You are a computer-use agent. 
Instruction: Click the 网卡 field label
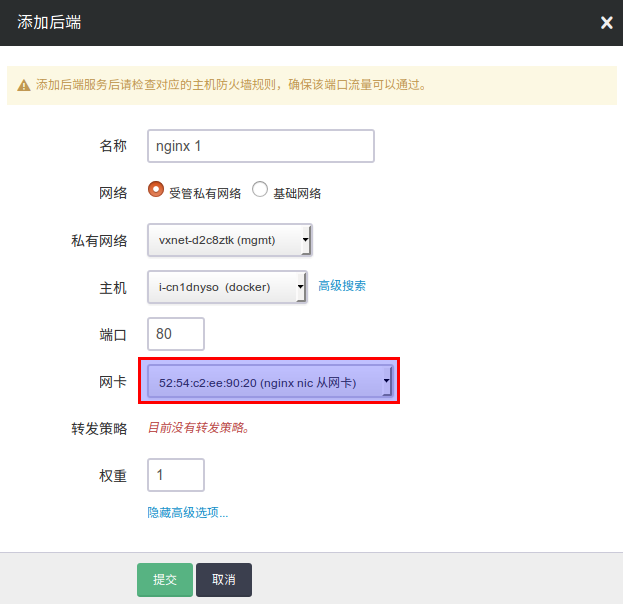pyautogui.click(x=113, y=382)
